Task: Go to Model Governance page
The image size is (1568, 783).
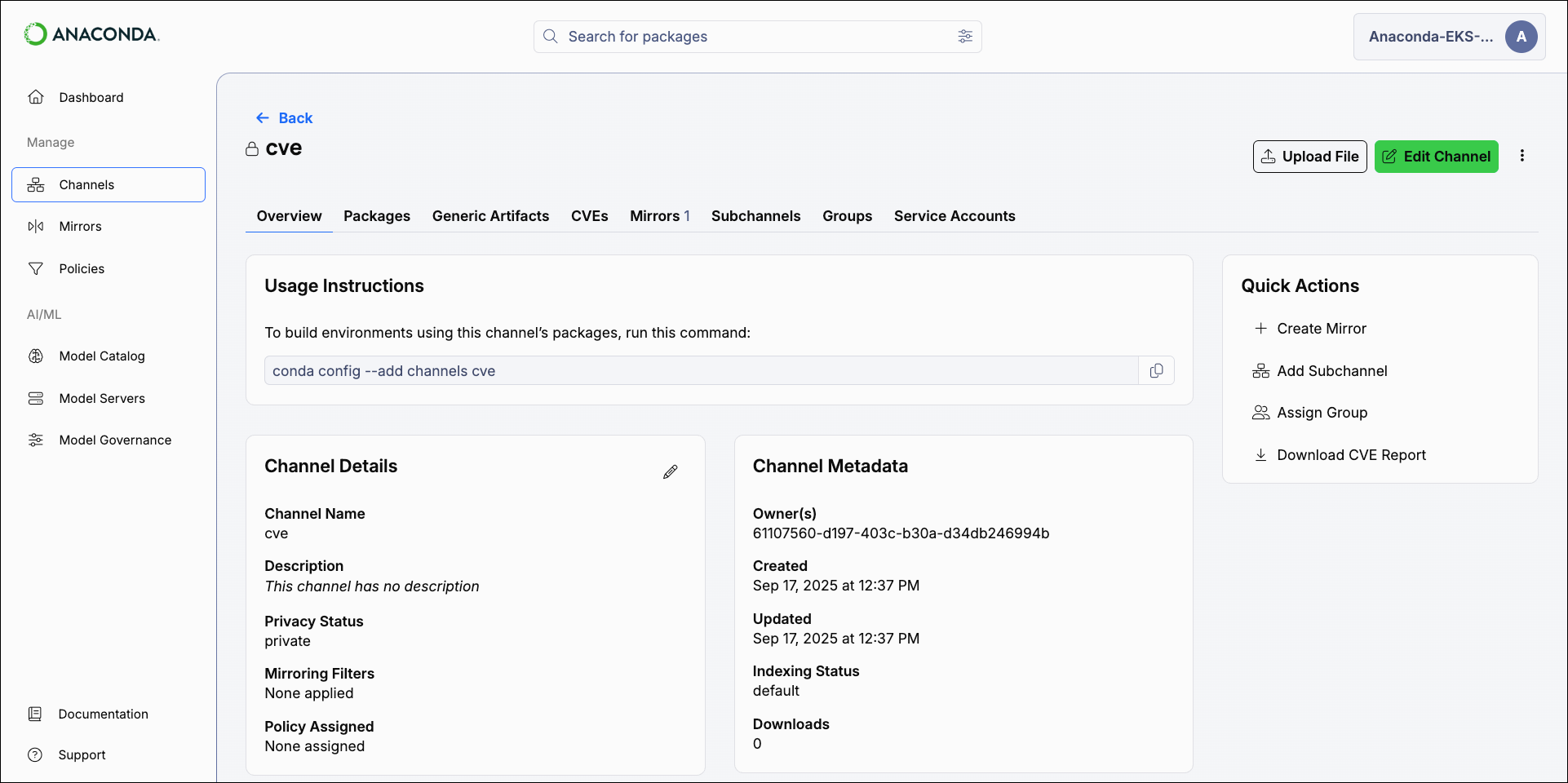Action: click(115, 440)
